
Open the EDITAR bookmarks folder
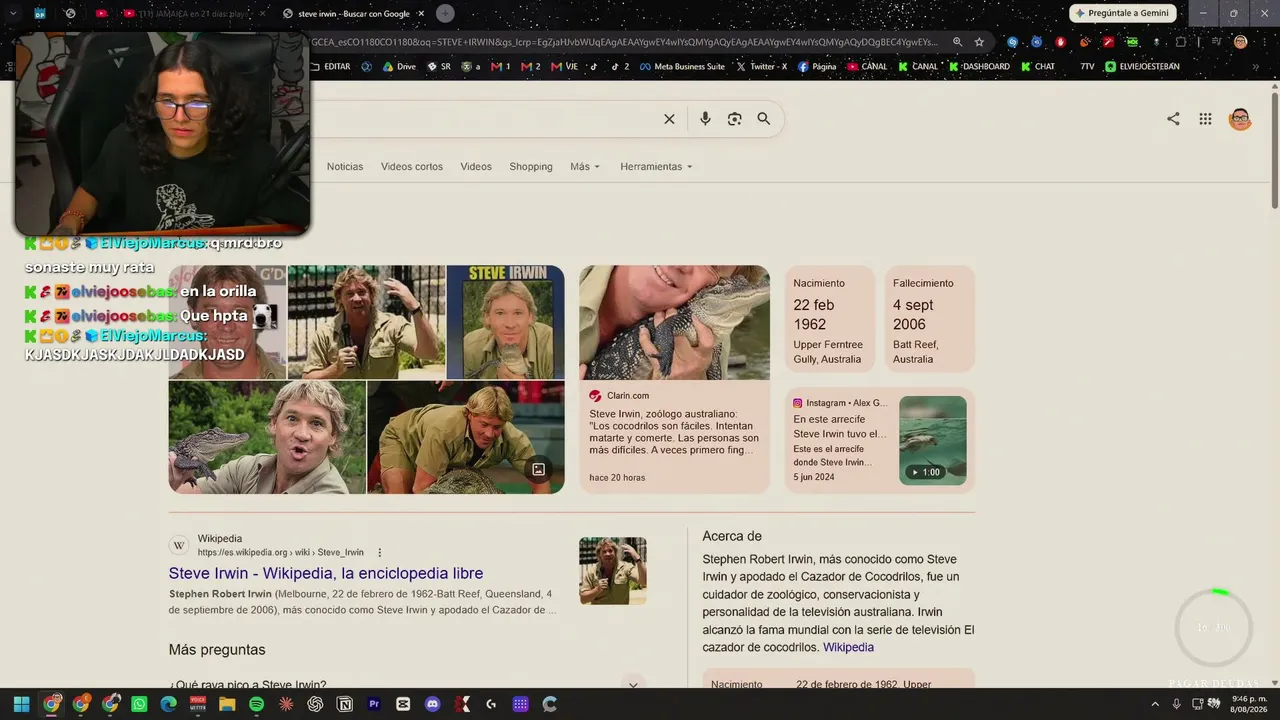pyautogui.click(x=331, y=67)
